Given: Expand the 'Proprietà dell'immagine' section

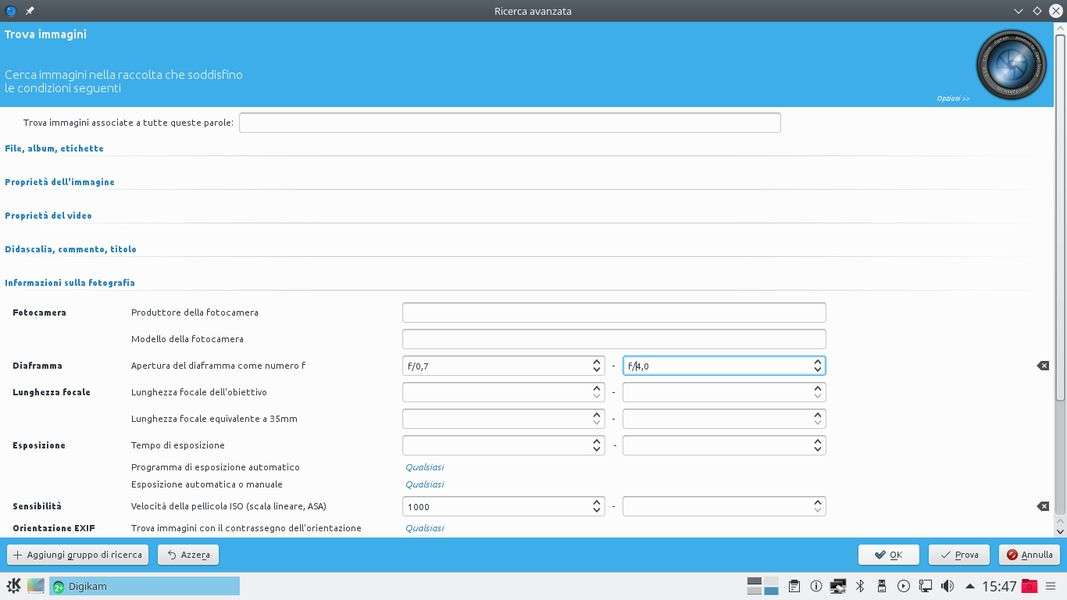Looking at the screenshot, I should tap(59, 182).
